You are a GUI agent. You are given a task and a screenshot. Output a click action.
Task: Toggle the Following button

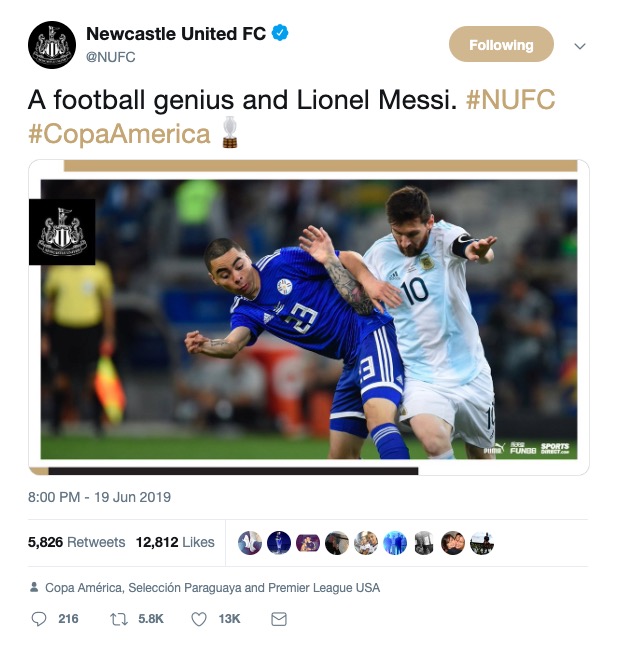click(x=501, y=44)
